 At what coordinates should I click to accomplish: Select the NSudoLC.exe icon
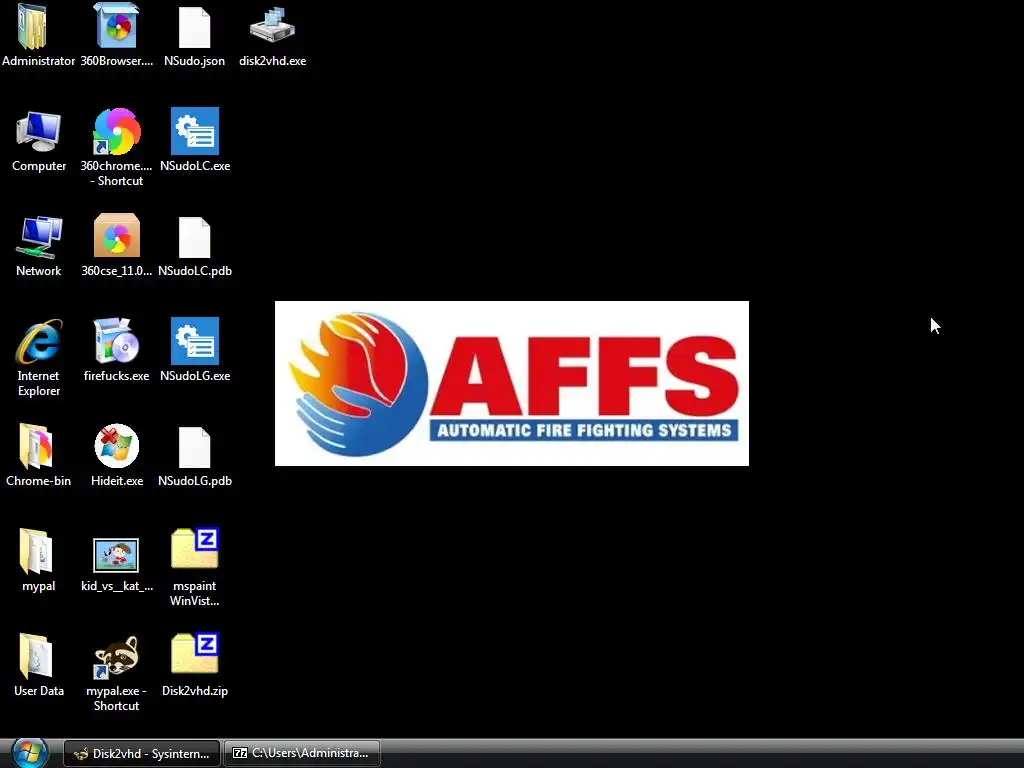tap(195, 131)
